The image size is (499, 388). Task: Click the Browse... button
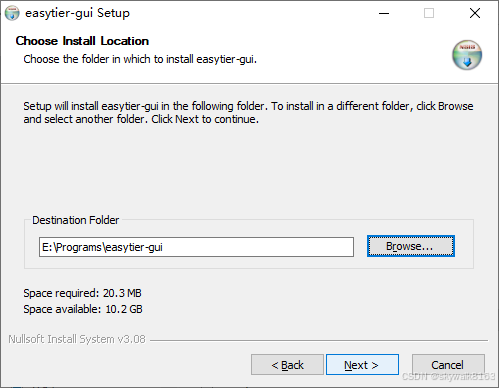(x=411, y=246)
